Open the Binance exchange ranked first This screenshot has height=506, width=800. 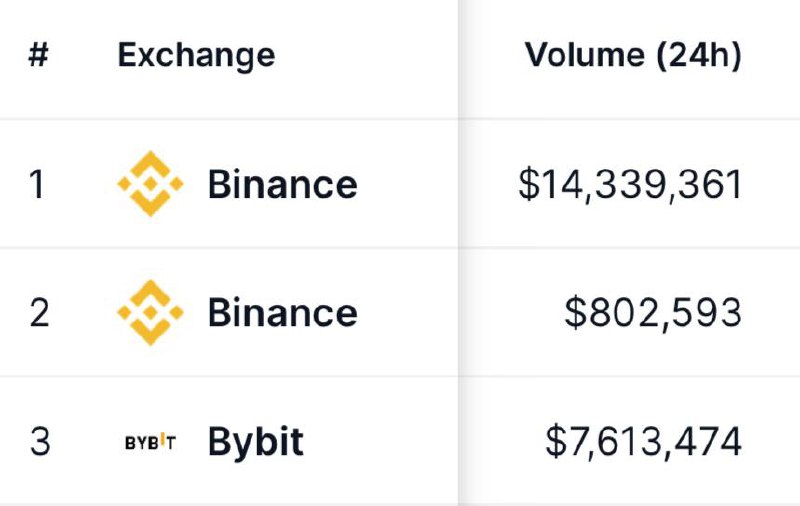(x=282, y=185)
